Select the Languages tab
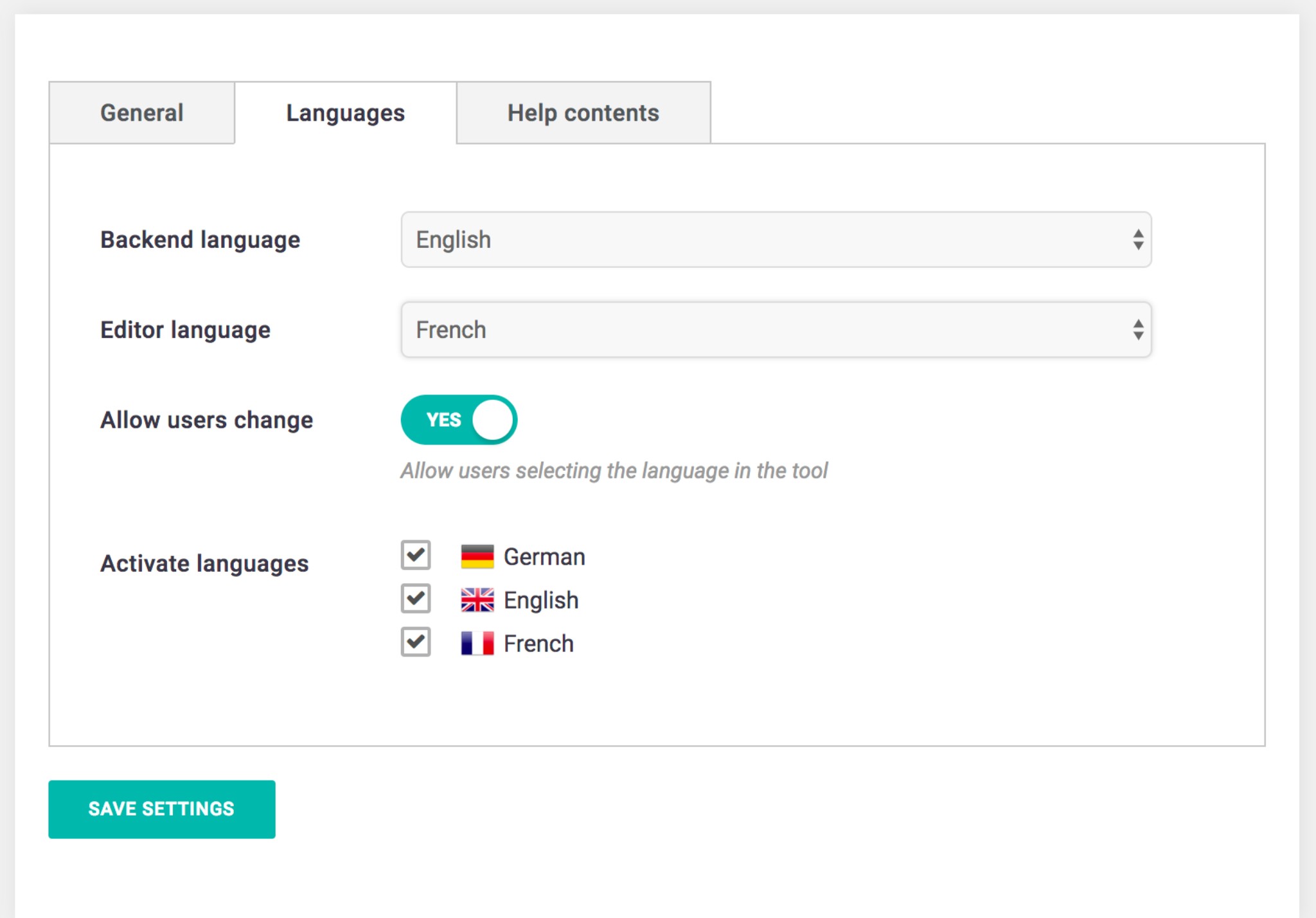Image resolution: width=1316 pixels, height=918 pixels. pos(345,113)
